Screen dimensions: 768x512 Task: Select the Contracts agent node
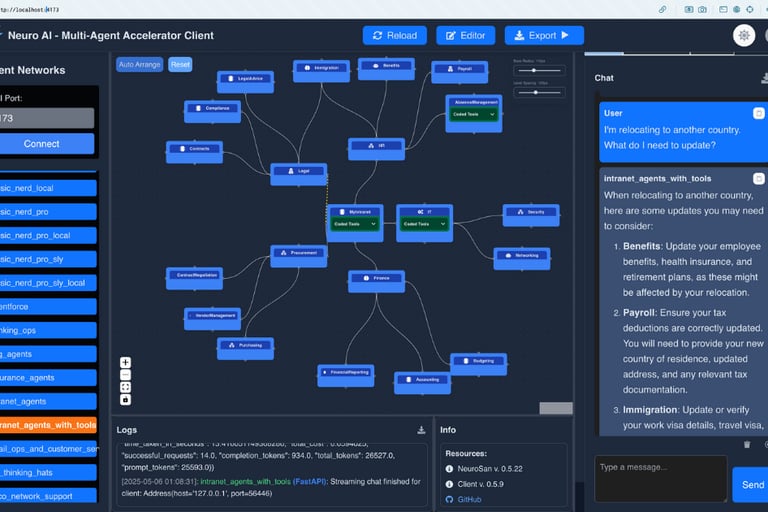point(194,152)
